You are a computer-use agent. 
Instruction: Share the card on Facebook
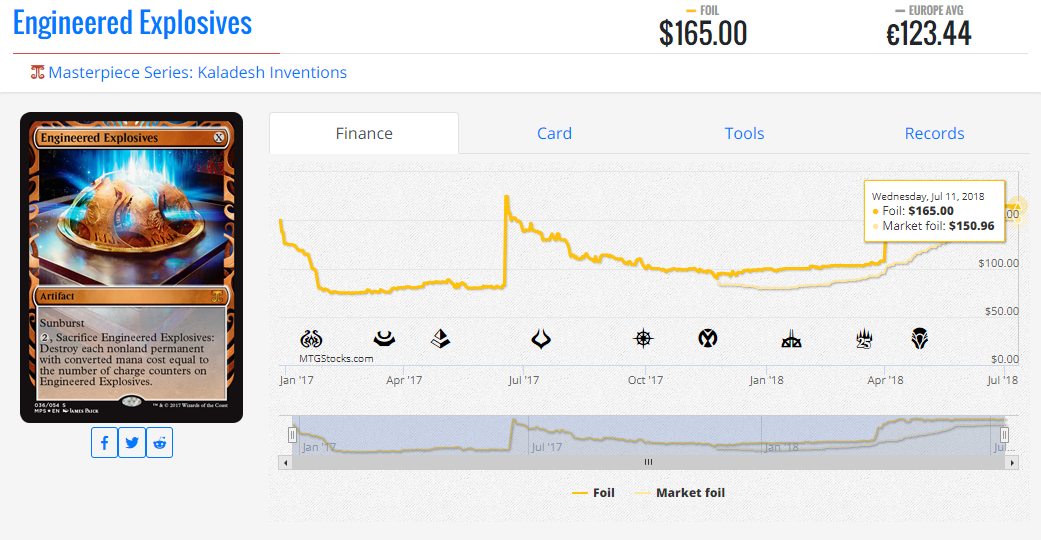pyautogui.click(x=104, y=443)
